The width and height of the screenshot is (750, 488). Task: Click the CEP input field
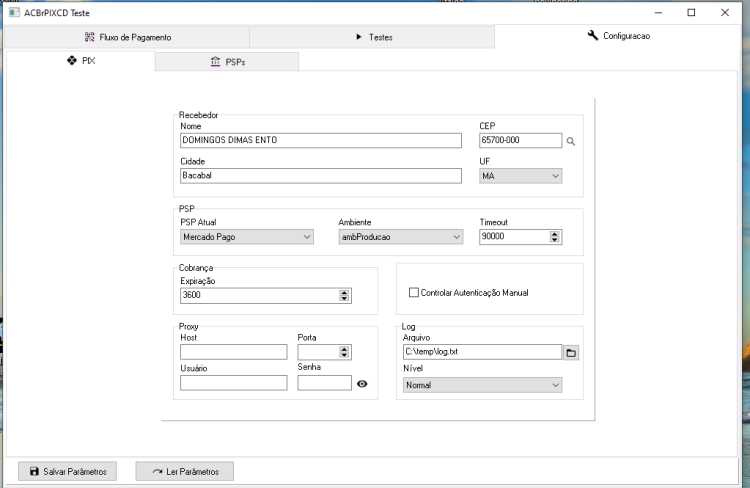520,140
